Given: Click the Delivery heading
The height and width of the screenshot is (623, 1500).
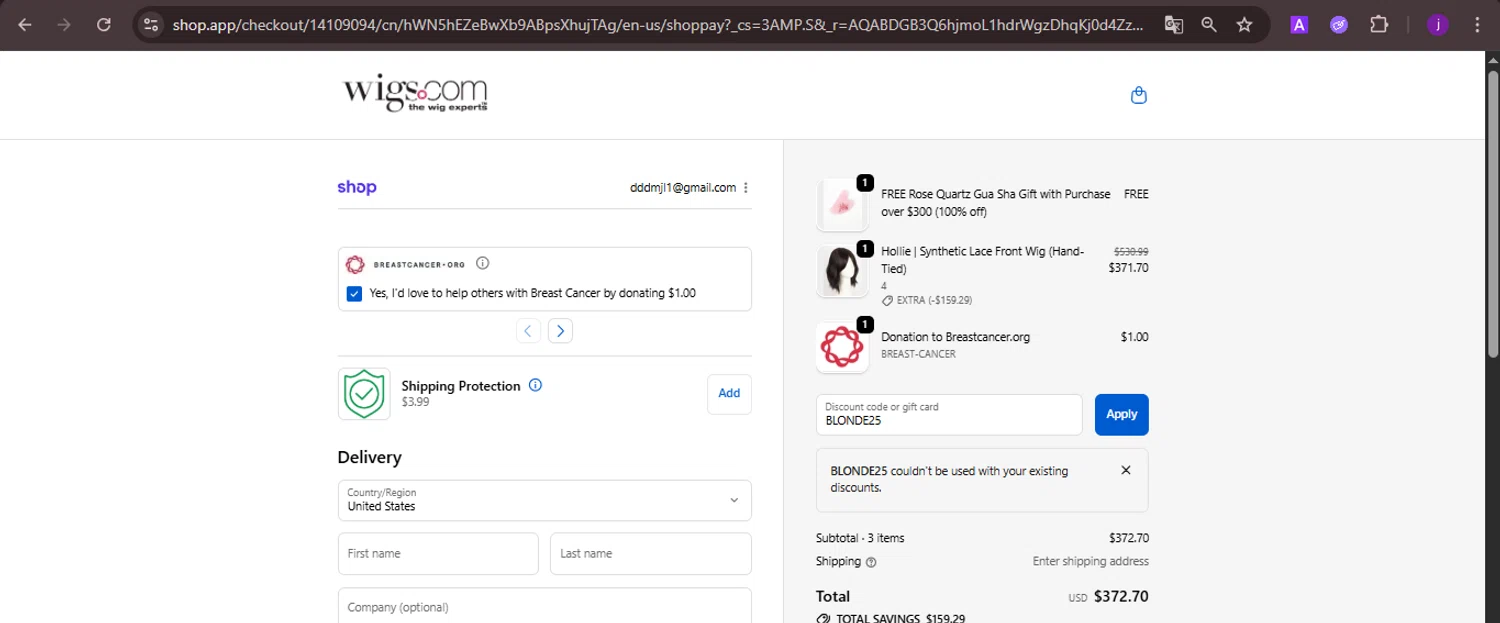Looking at the screenshot, I should (x=369, y=457).
